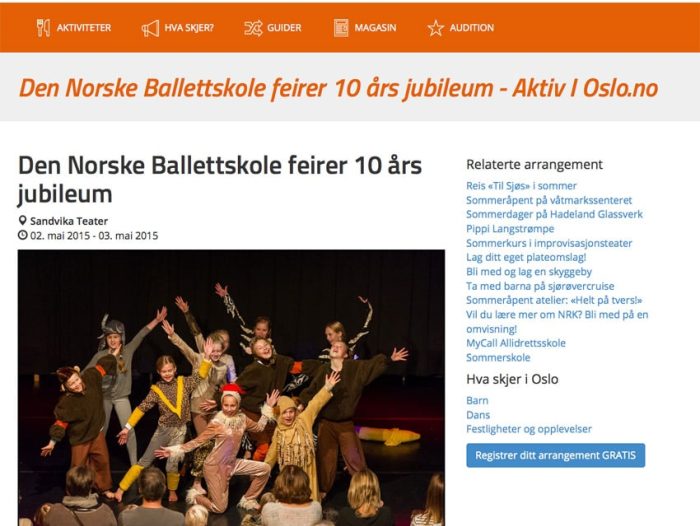Viewport: 700px width, 526px height.
Task: Visit the MyCall Allidrettsskole link
Action: click(x=516, y=343)
